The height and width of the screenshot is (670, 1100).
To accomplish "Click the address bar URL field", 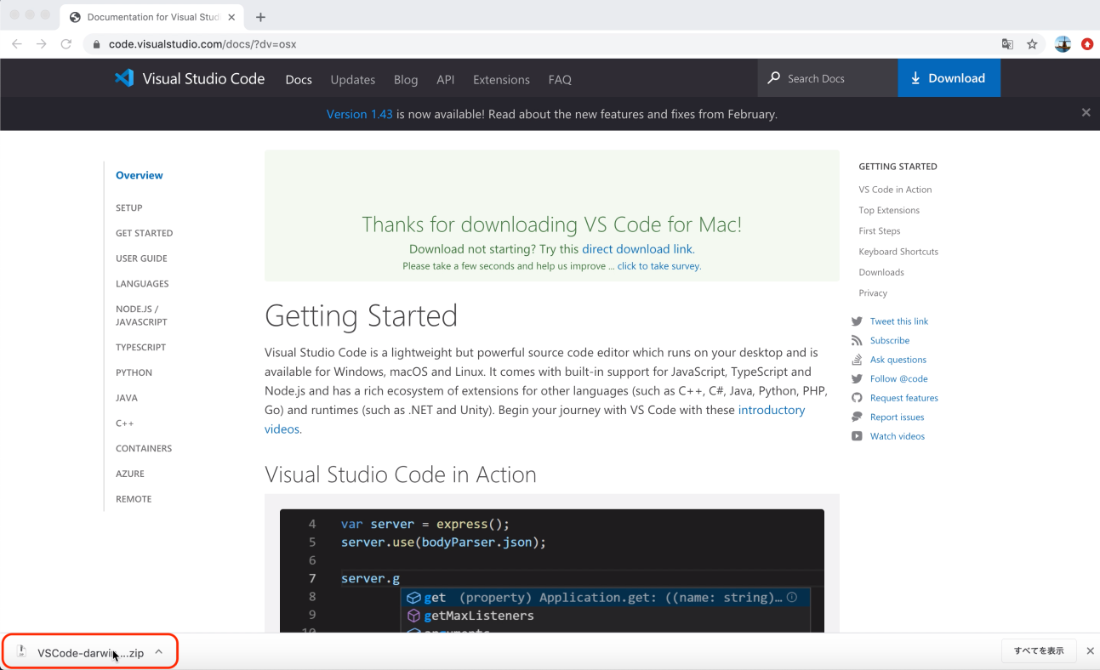I will tap(540, 44).
